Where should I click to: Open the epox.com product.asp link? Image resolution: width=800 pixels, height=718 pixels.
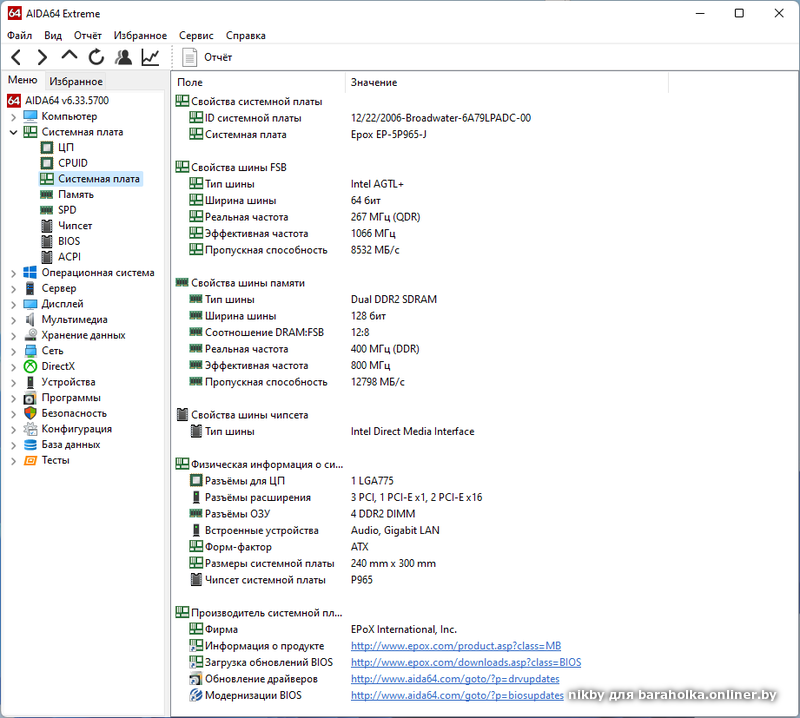pyautogui.click(x=456, y=646)
